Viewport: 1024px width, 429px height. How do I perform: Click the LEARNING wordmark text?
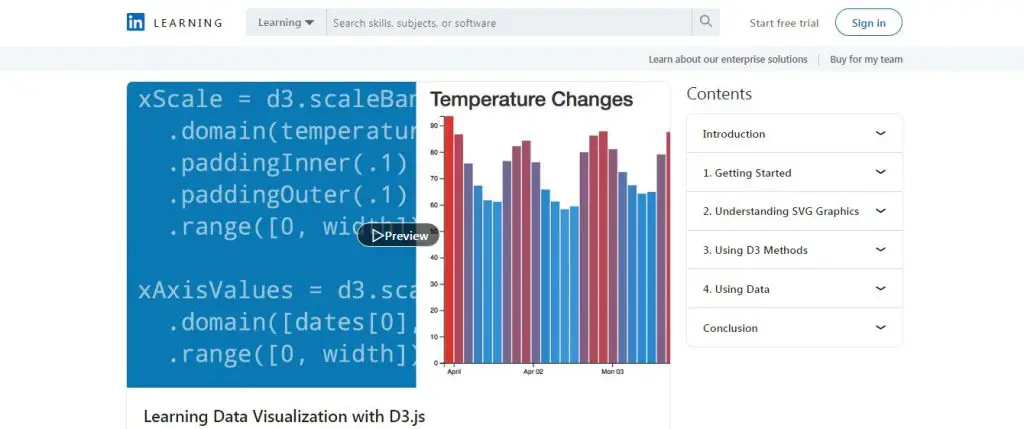click(188, 23)
